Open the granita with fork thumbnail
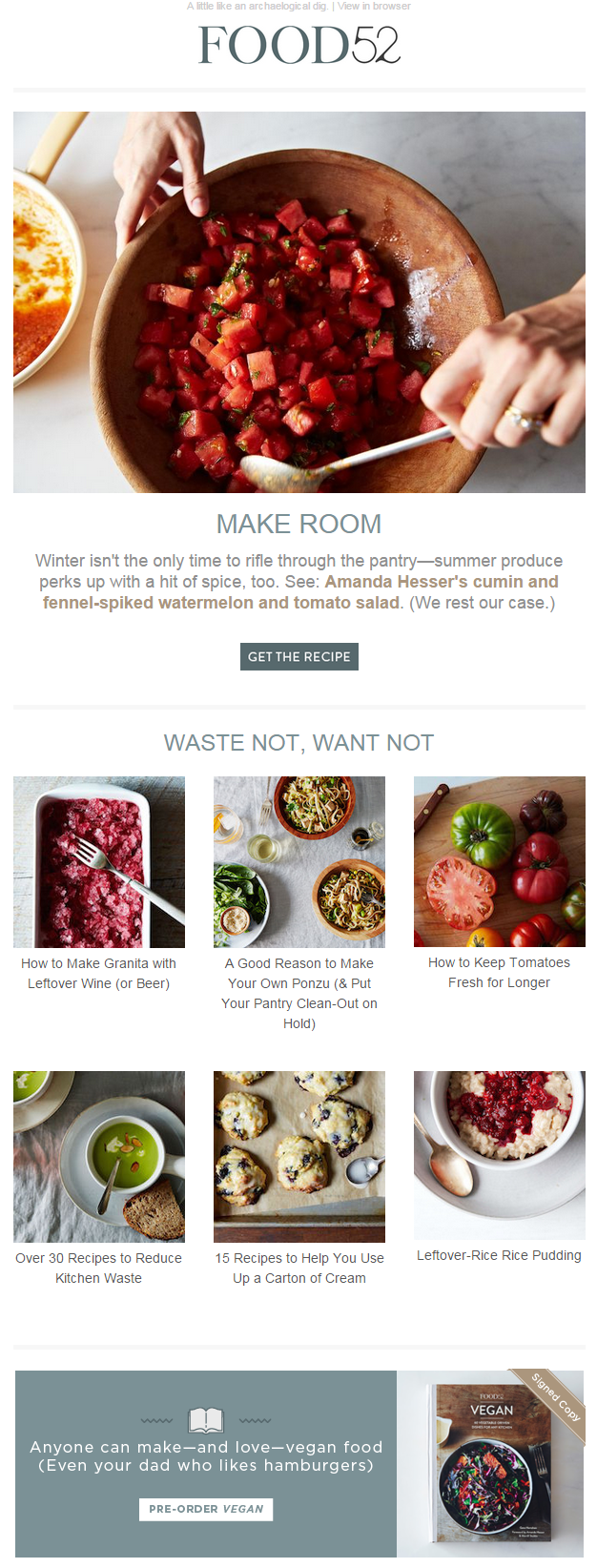 click(99, 862)
